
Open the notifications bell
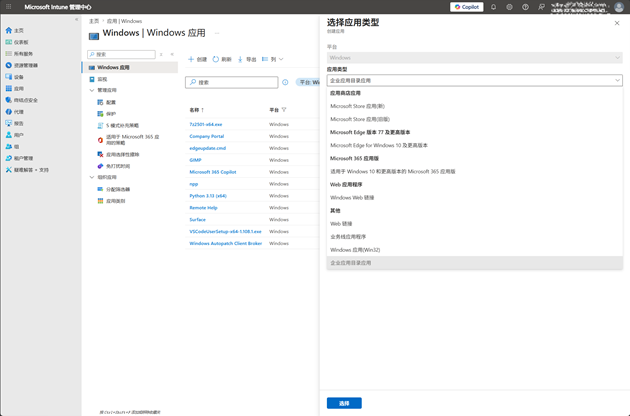[493, 7]
